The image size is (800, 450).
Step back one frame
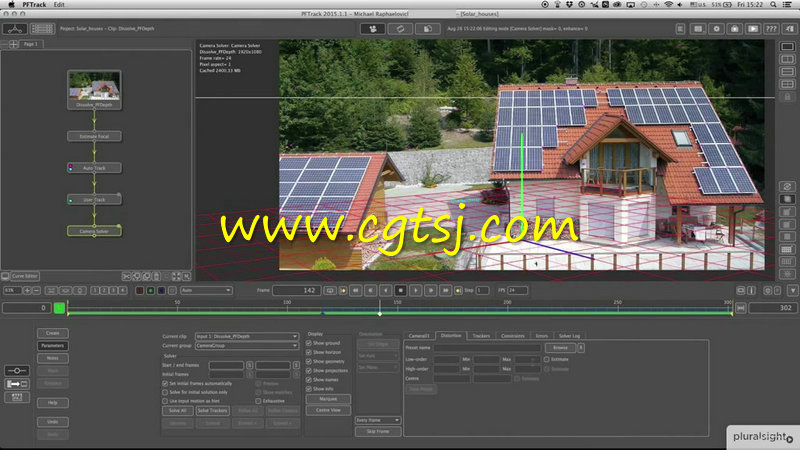(371, 290)
